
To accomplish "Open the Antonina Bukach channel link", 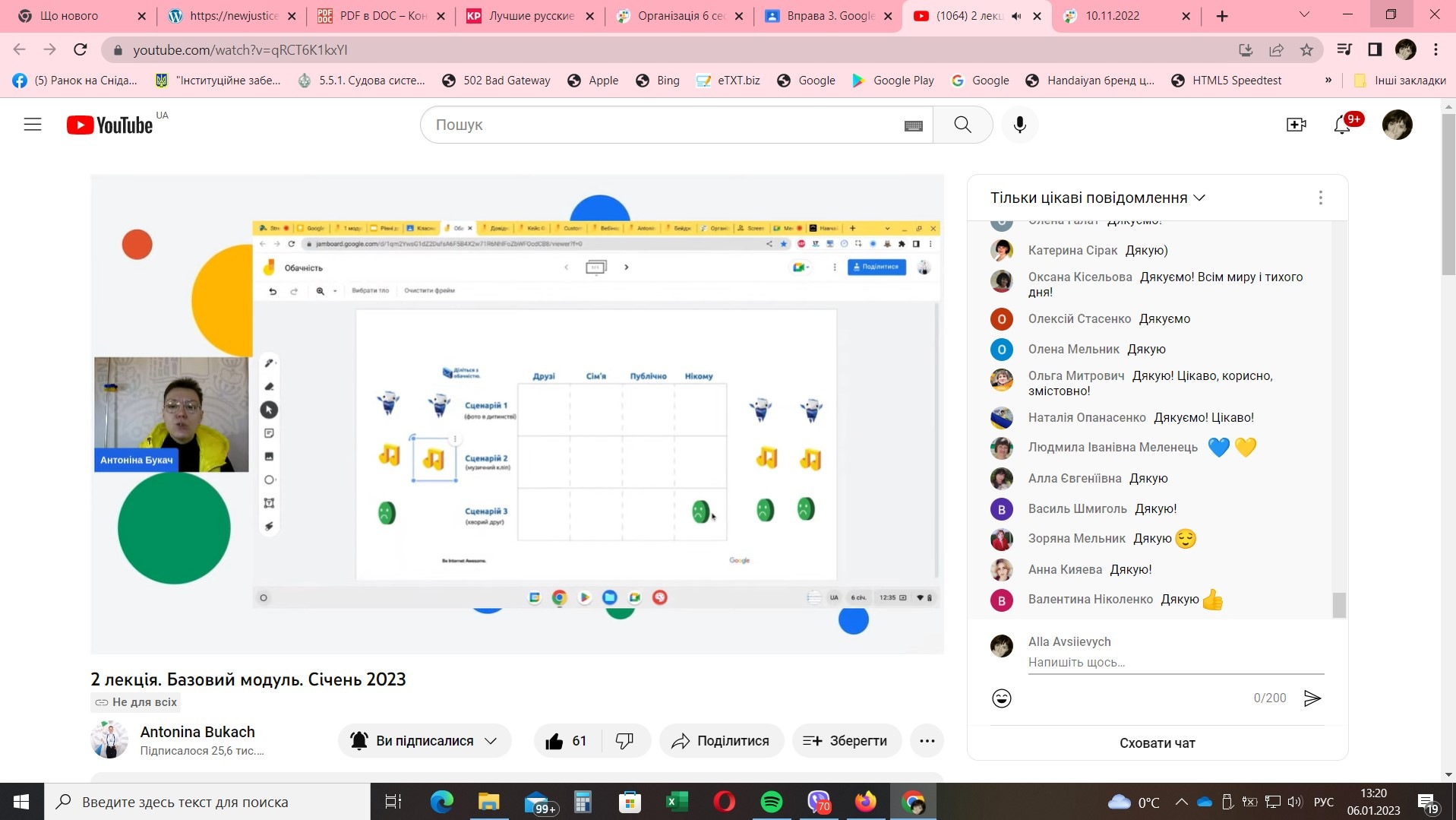I will (197, 732).
